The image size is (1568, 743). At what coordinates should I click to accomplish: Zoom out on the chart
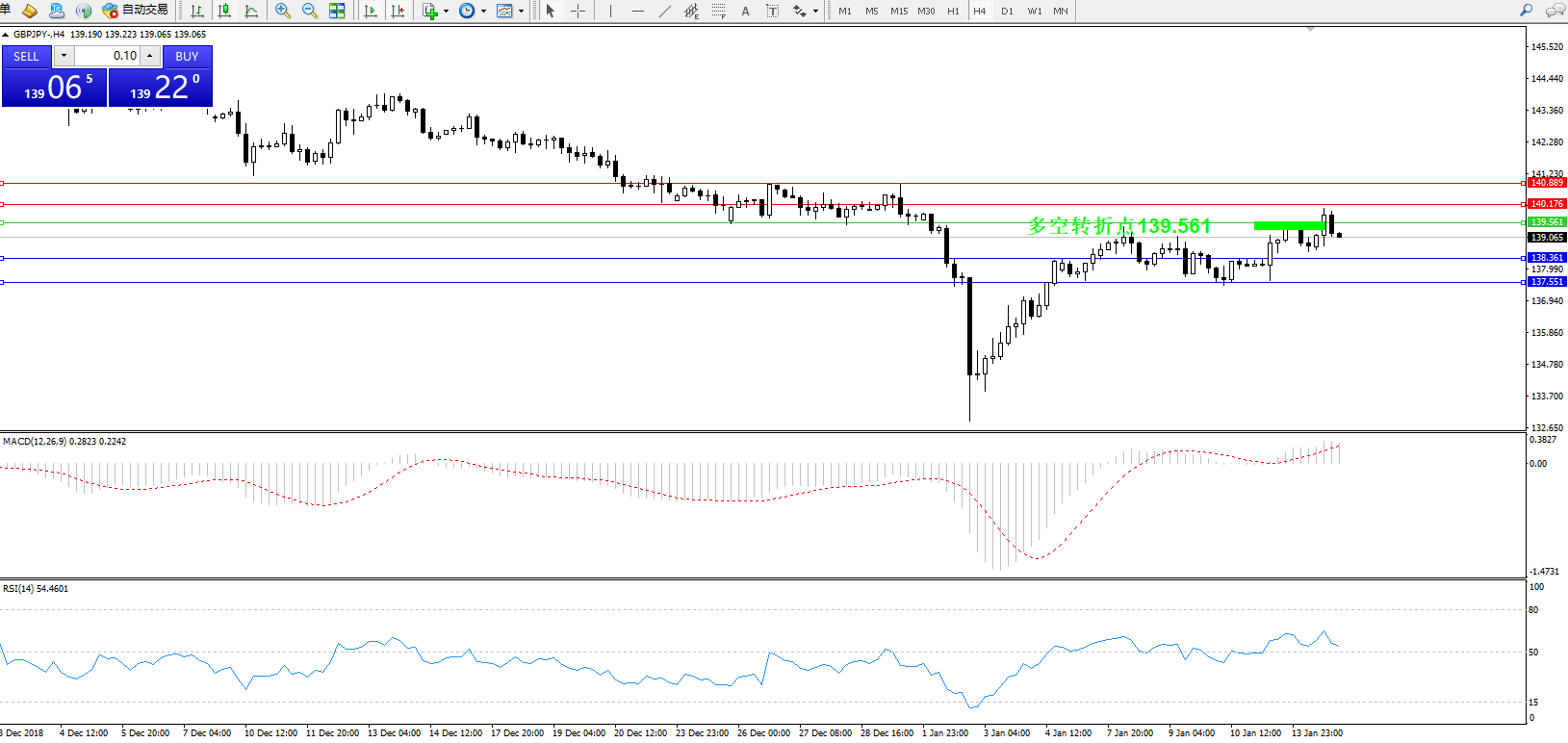tap(310, 11)
